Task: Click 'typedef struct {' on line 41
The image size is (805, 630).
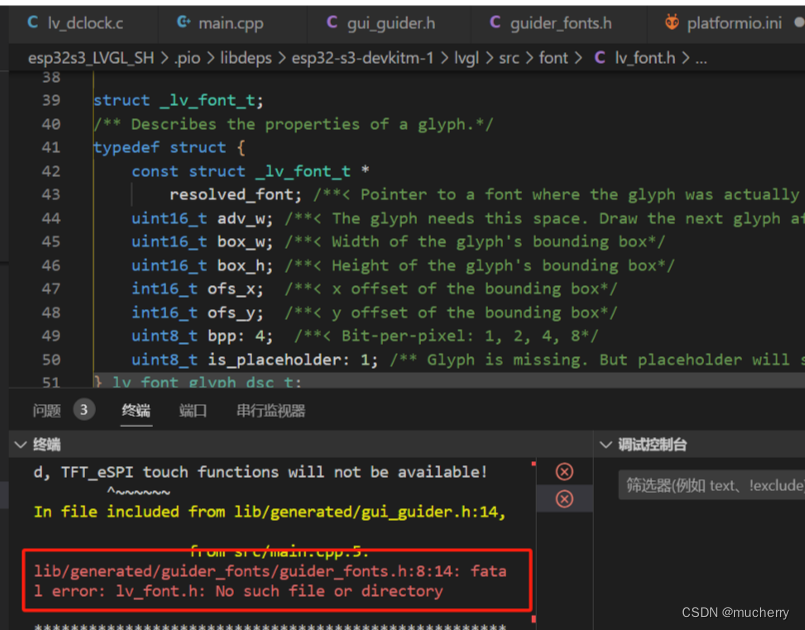Action: tap(169, 147)
